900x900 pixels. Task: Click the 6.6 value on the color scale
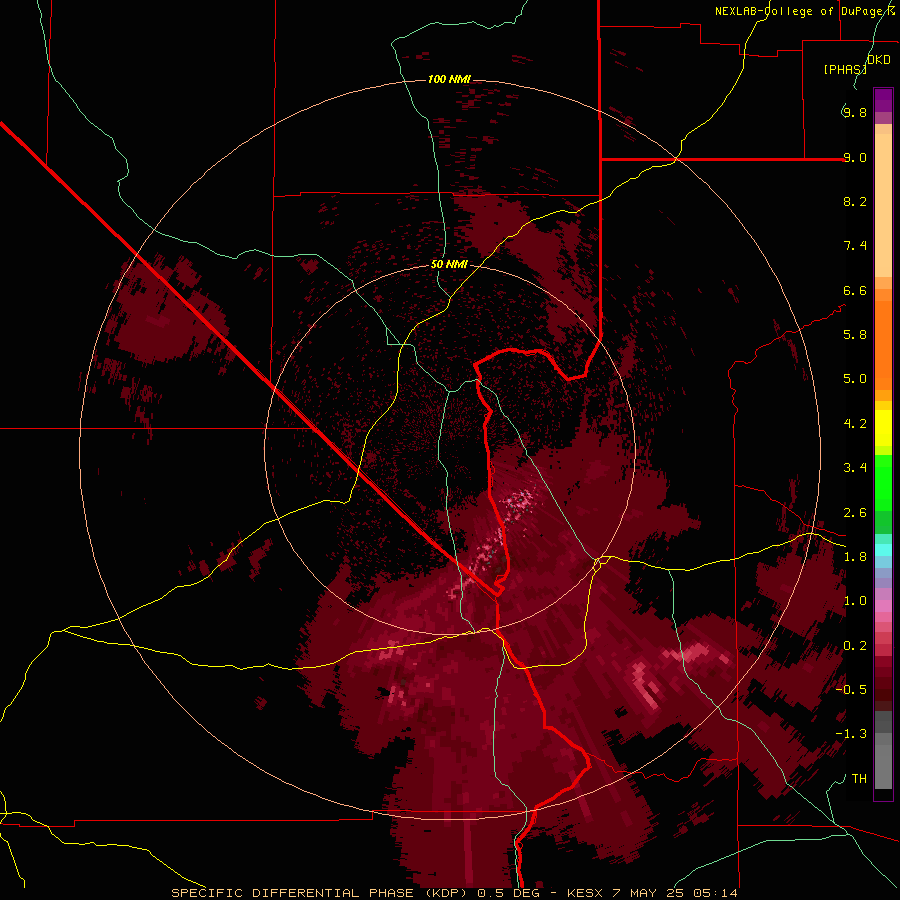tap(854, 290)
